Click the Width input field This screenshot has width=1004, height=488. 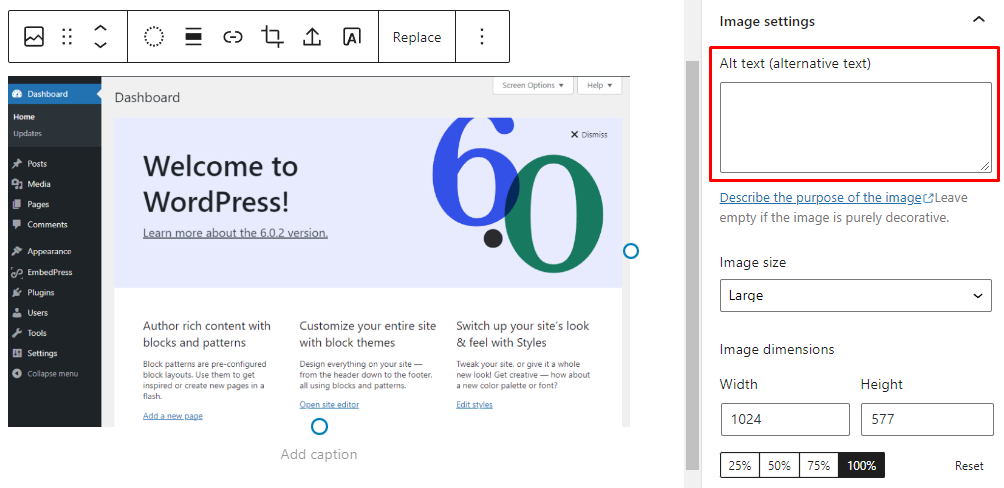(x=784, y=420)
